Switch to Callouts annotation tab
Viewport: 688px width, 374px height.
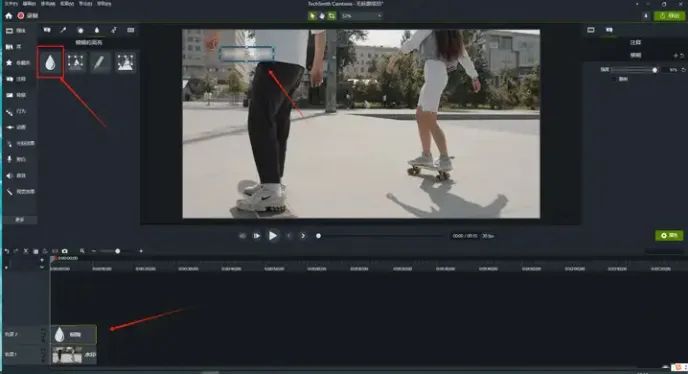pyautogui.click(x=47, y=30)
